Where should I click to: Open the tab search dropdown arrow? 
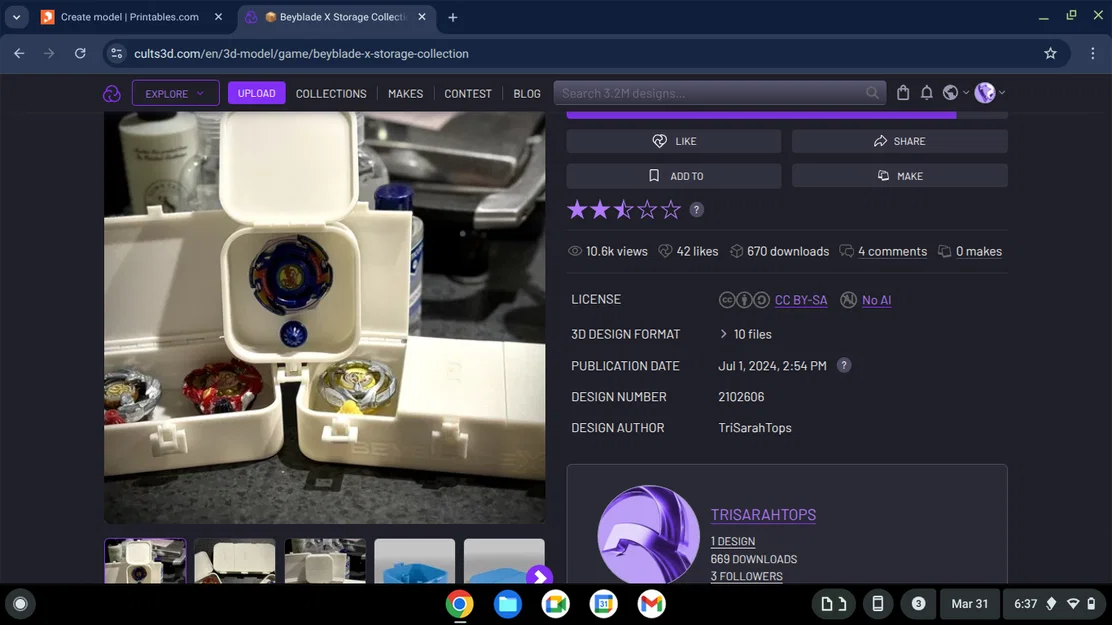tap(16, 17)
